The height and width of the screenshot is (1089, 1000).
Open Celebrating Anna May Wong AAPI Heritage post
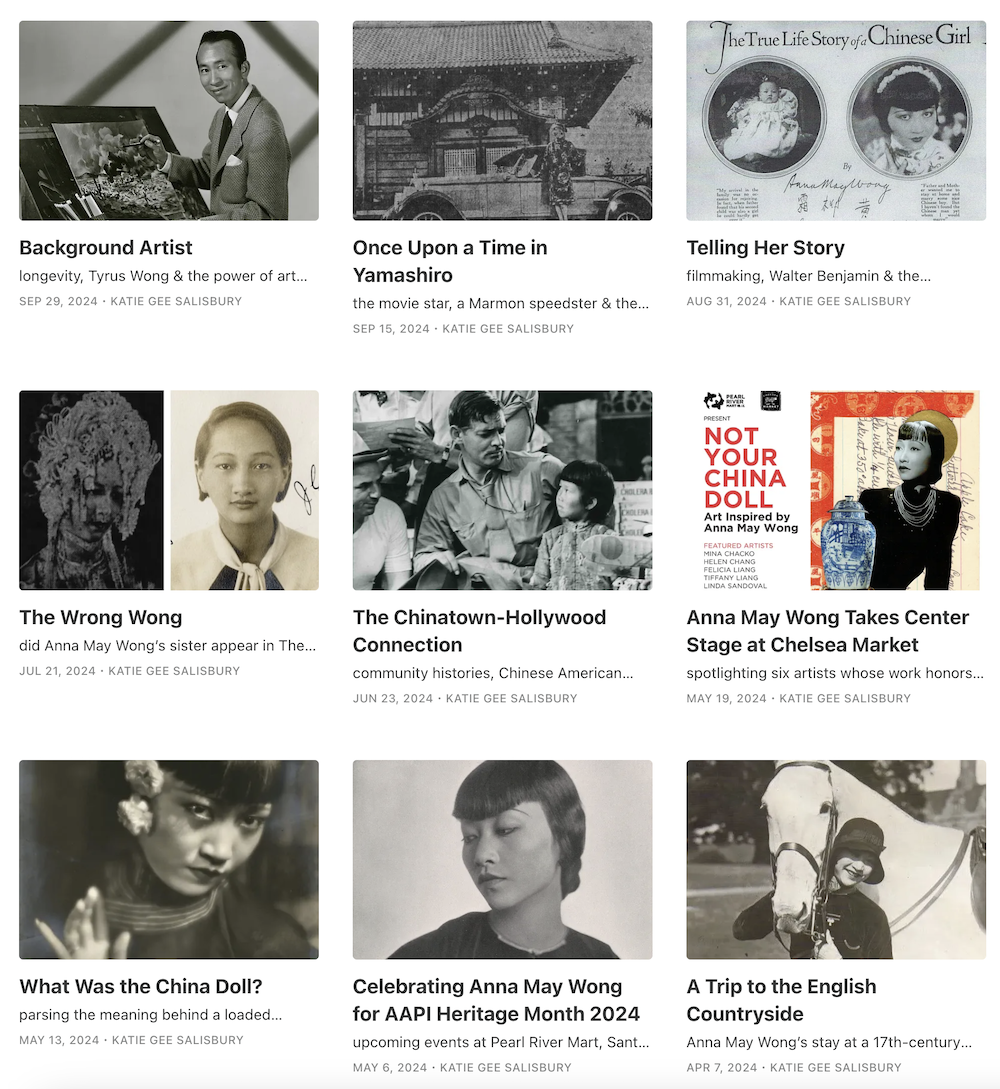(496, 1000)
